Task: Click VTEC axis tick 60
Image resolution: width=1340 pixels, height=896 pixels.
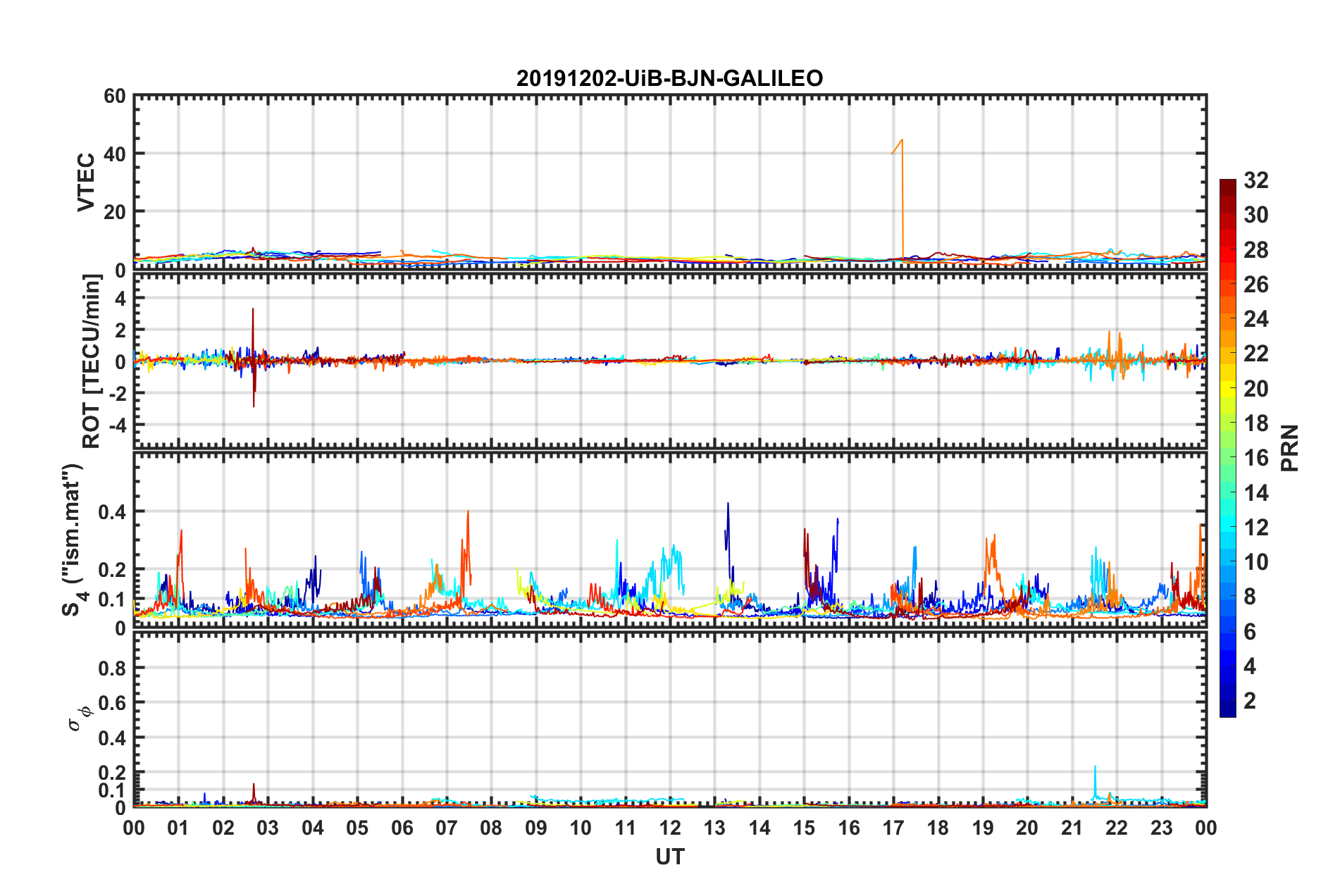Action: click(x=115, y=97)
